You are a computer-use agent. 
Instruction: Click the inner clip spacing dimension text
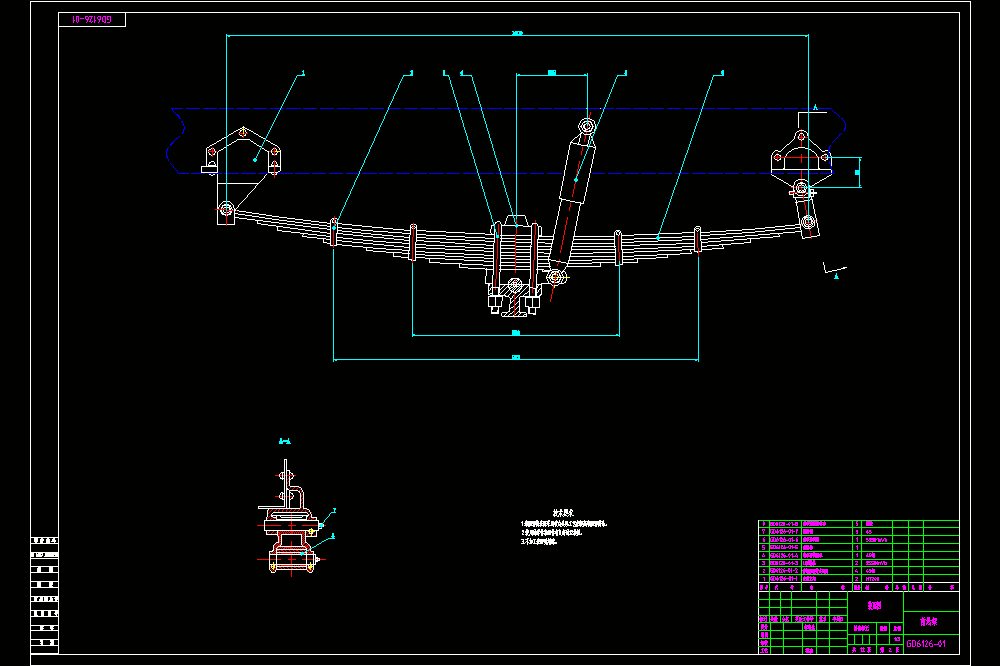(516, 332)
